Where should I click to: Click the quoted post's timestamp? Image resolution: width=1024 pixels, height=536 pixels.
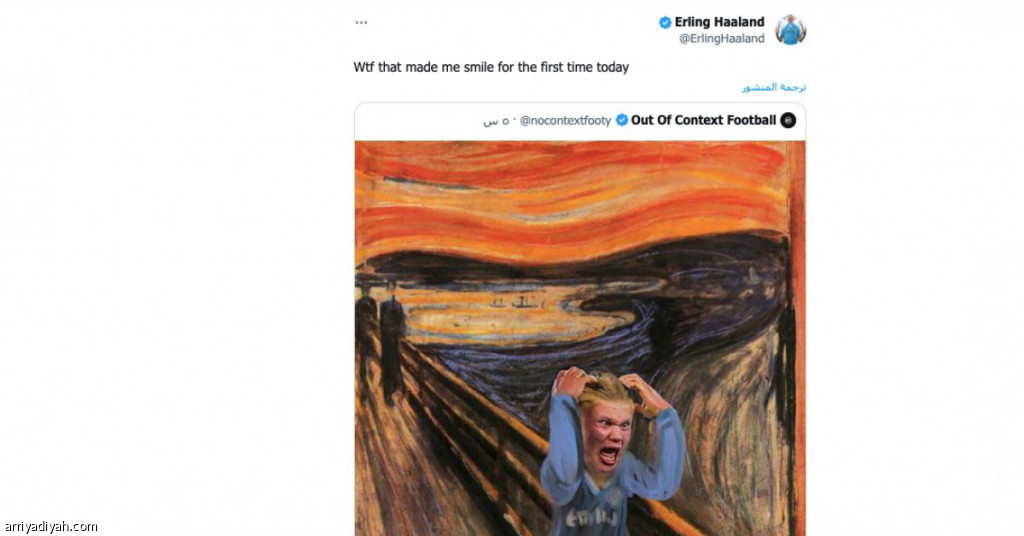coord(496,121)
